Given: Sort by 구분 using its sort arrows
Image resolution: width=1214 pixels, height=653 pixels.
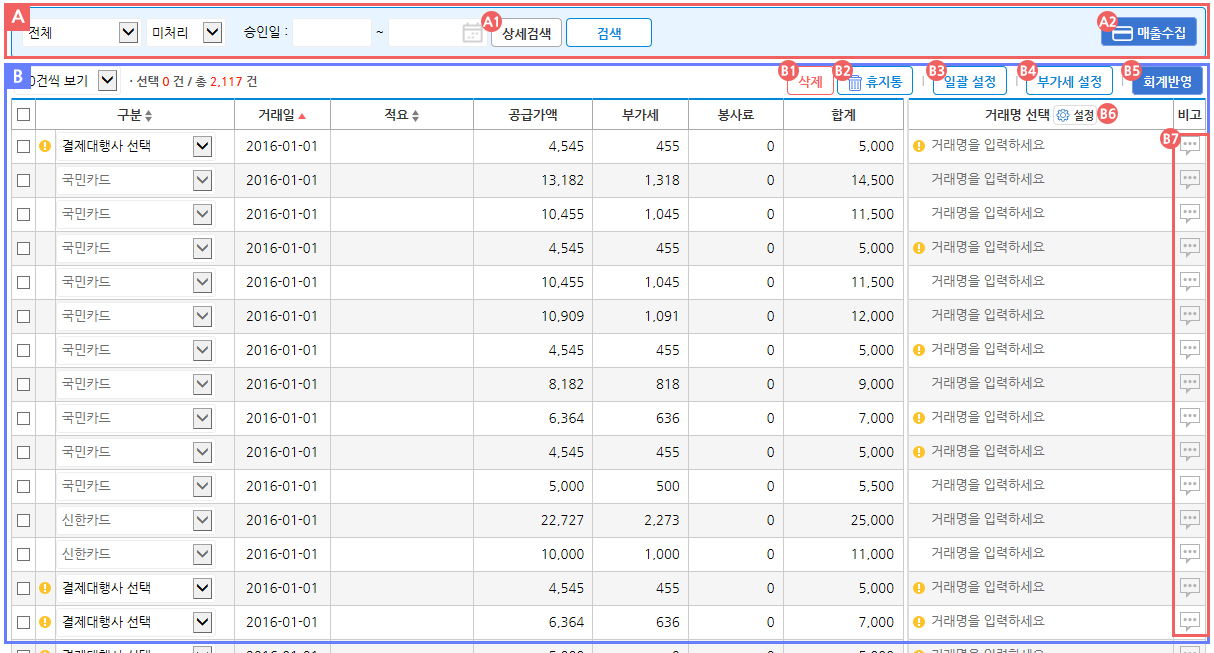Looking at the screenshot, I should click(x=148, y=116).
